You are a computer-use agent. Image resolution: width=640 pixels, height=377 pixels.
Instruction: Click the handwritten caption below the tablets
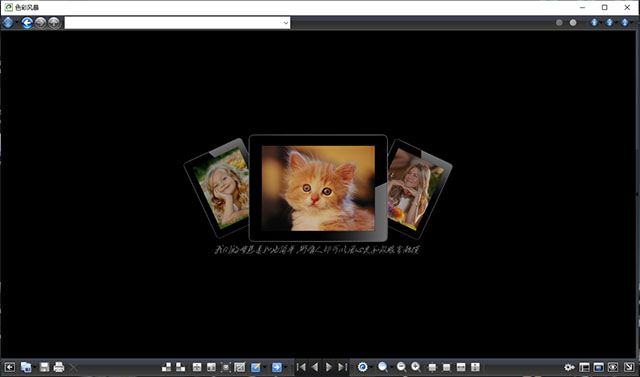(x=317, y=250)
